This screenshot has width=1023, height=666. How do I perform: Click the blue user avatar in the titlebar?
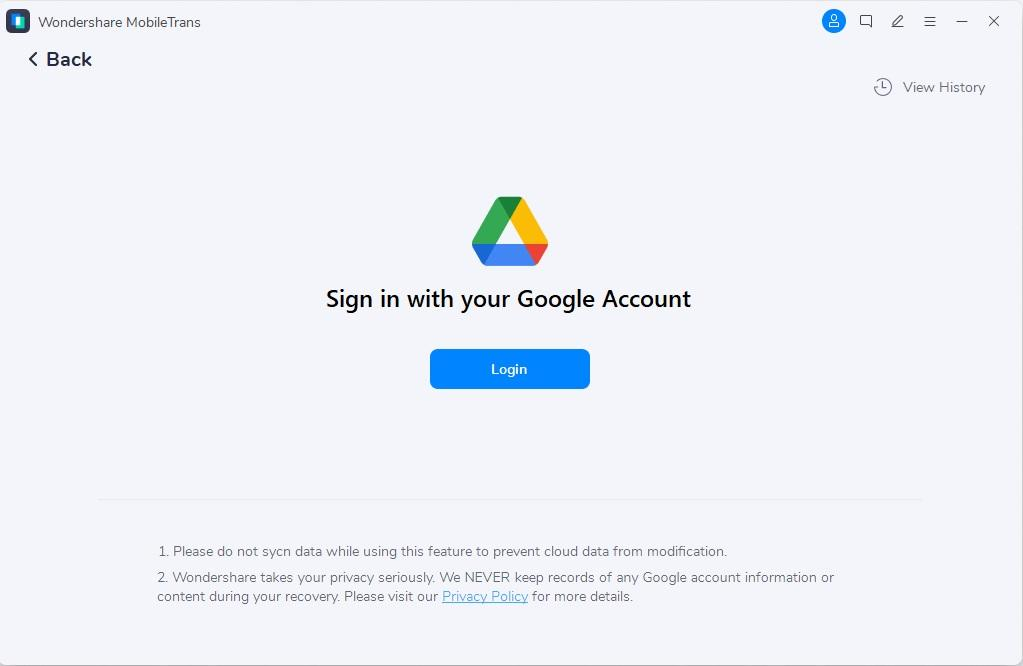click(x=833, y=20)
